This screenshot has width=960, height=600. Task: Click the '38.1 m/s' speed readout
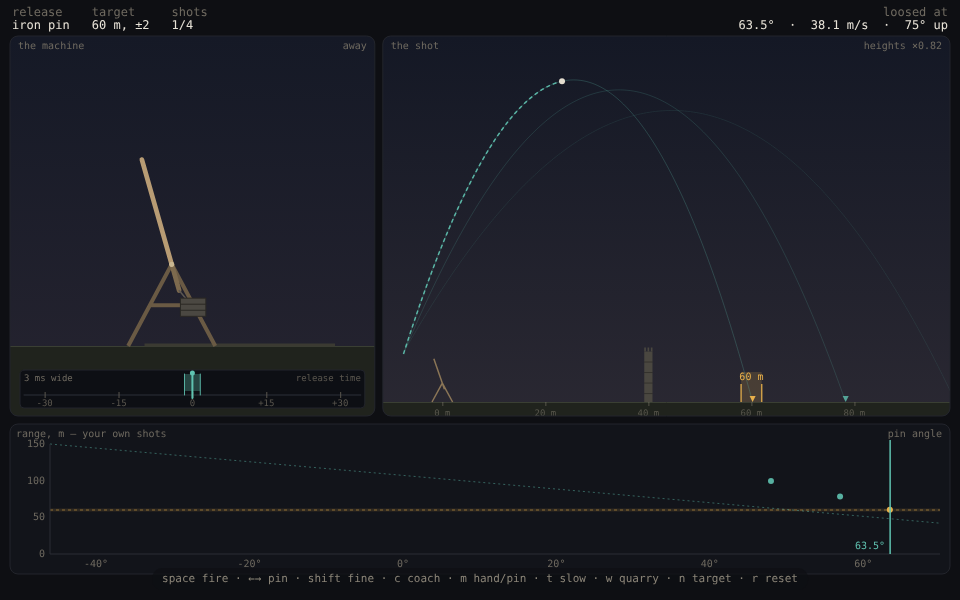839,25
